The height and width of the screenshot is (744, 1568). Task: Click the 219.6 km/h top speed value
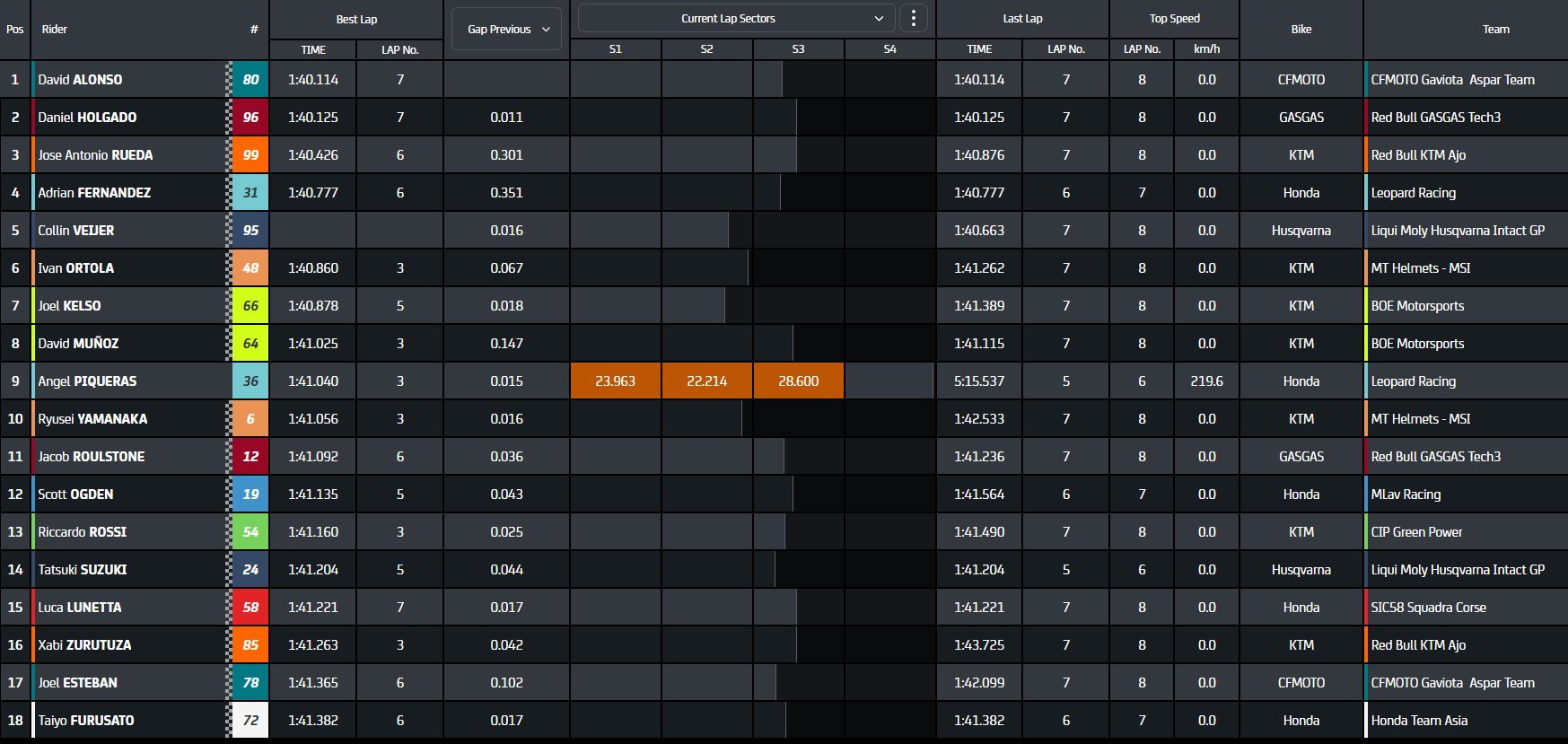coord(1206,381)
